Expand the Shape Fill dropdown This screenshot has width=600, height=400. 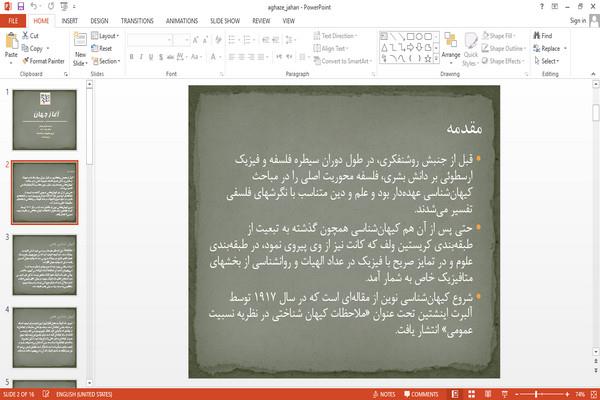pos(499,36)
